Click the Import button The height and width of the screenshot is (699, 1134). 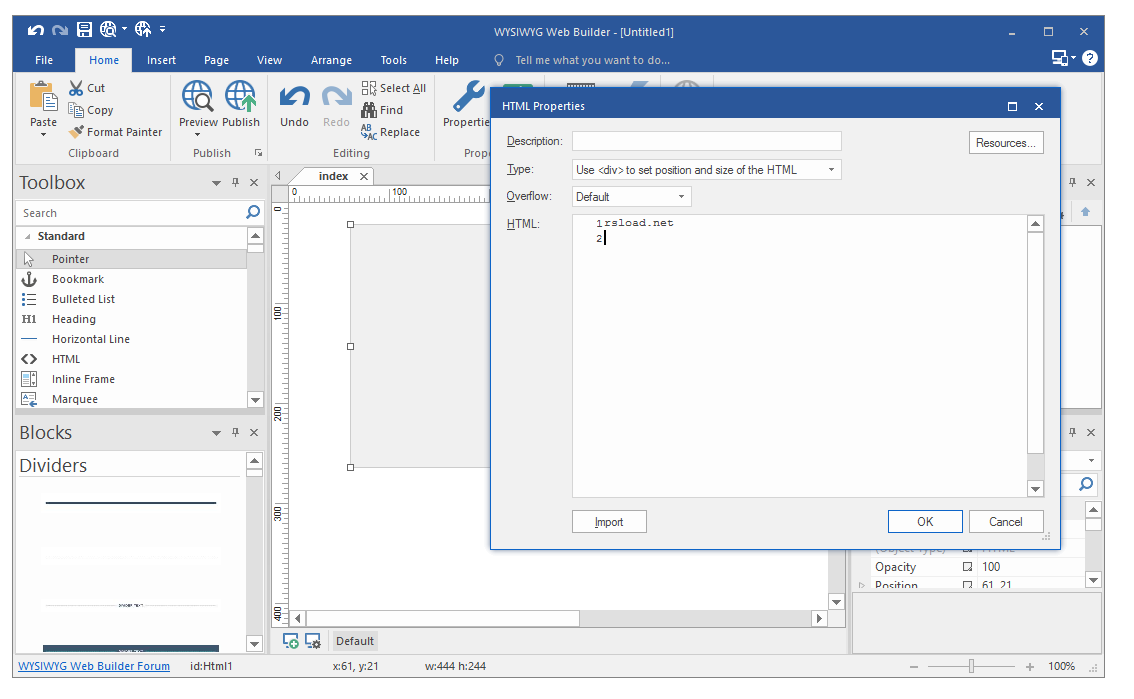point(609,522)
